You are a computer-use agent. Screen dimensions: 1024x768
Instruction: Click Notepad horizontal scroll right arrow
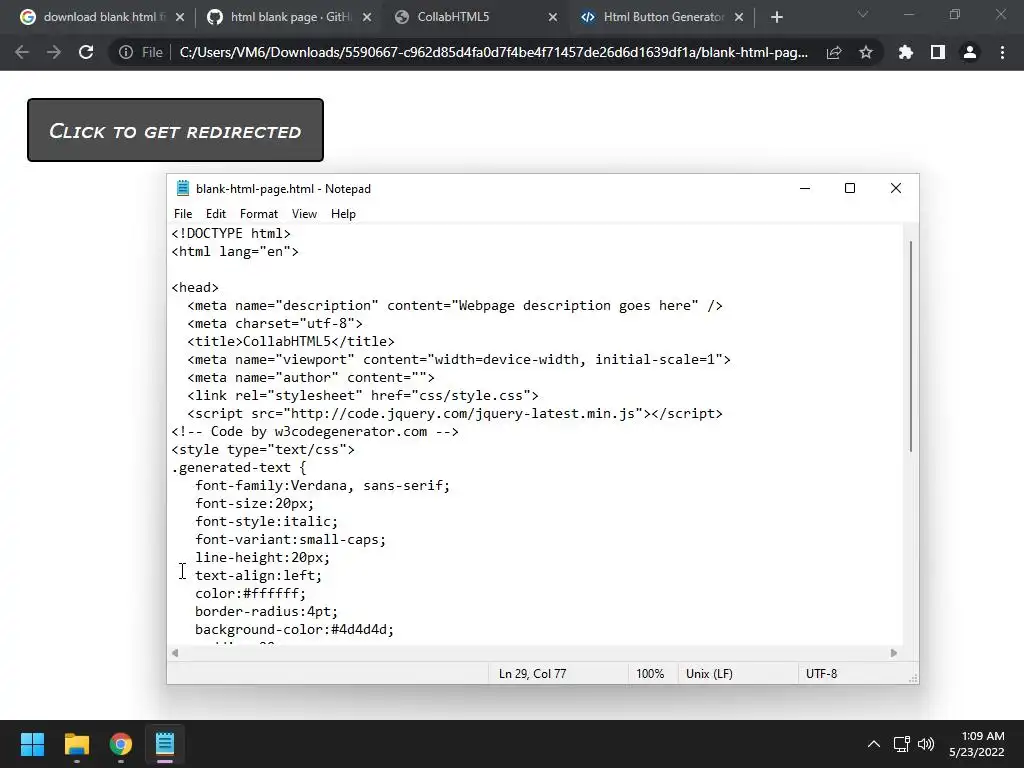(894, 652)
